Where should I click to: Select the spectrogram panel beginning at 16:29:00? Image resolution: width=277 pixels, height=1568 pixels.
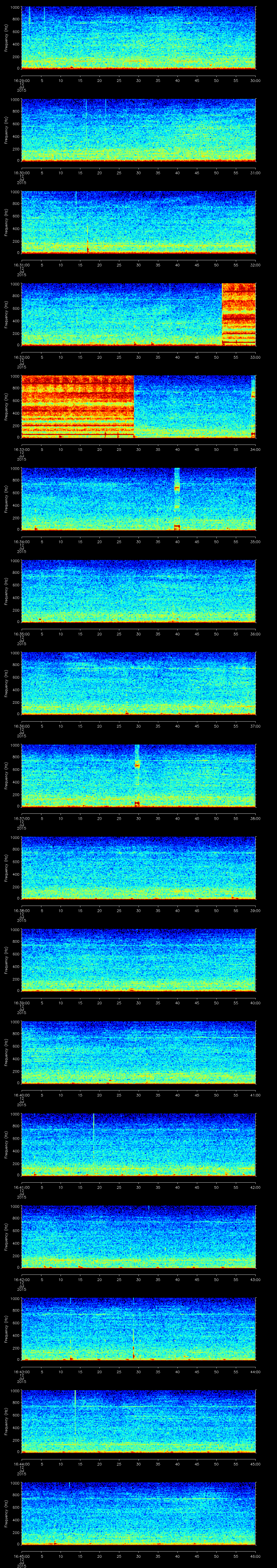[x=138, y=38]
